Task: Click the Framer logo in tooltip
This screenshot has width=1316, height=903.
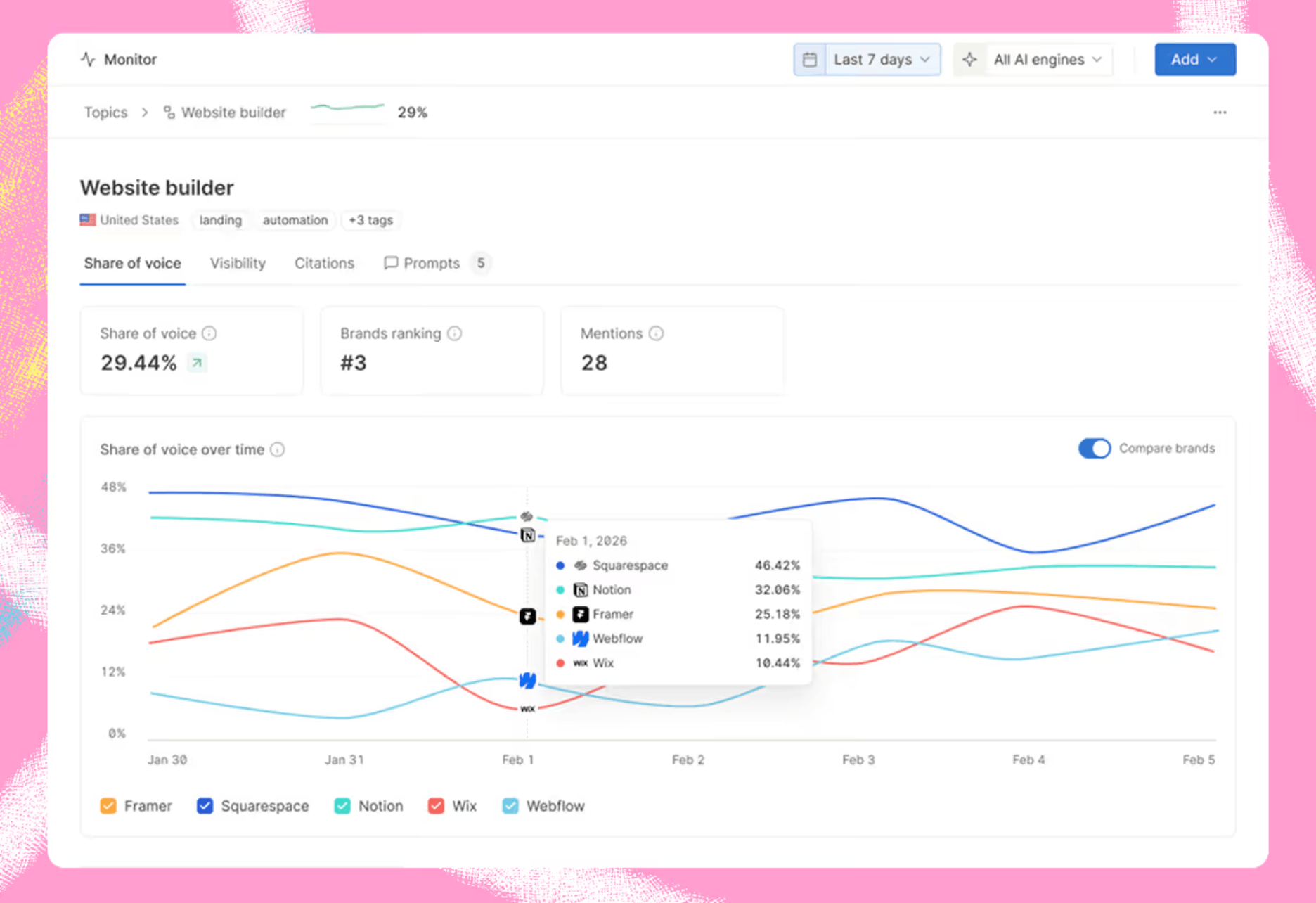Action: [x=581, y=614]
